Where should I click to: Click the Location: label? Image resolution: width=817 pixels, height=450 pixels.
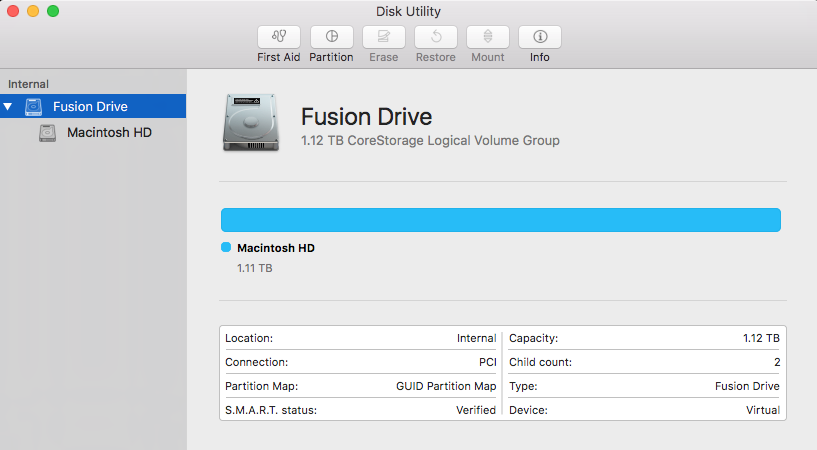pyautogui.click(x=249, y=338)
